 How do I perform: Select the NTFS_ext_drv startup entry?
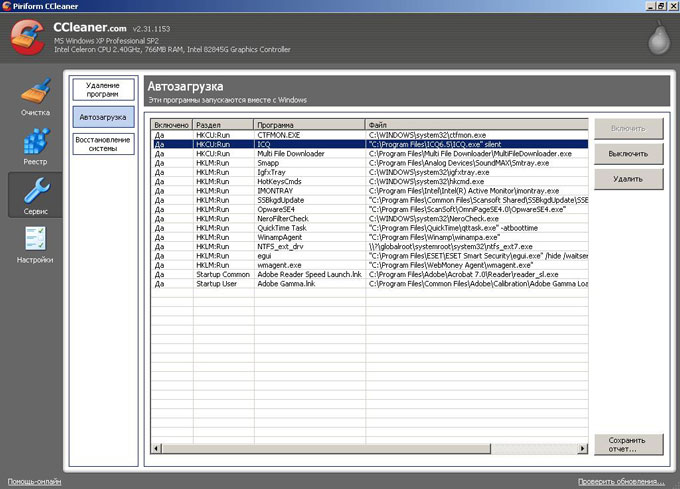369,247
